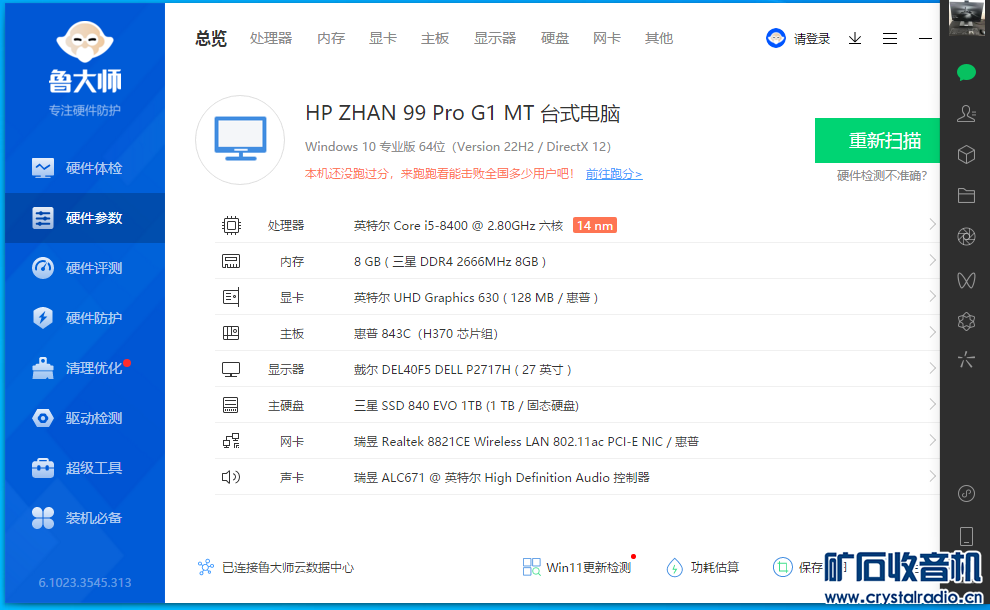This screenshot has height=610, width=990.
Task: Open 装机必备 essentials section
Action: pos(85,518)
